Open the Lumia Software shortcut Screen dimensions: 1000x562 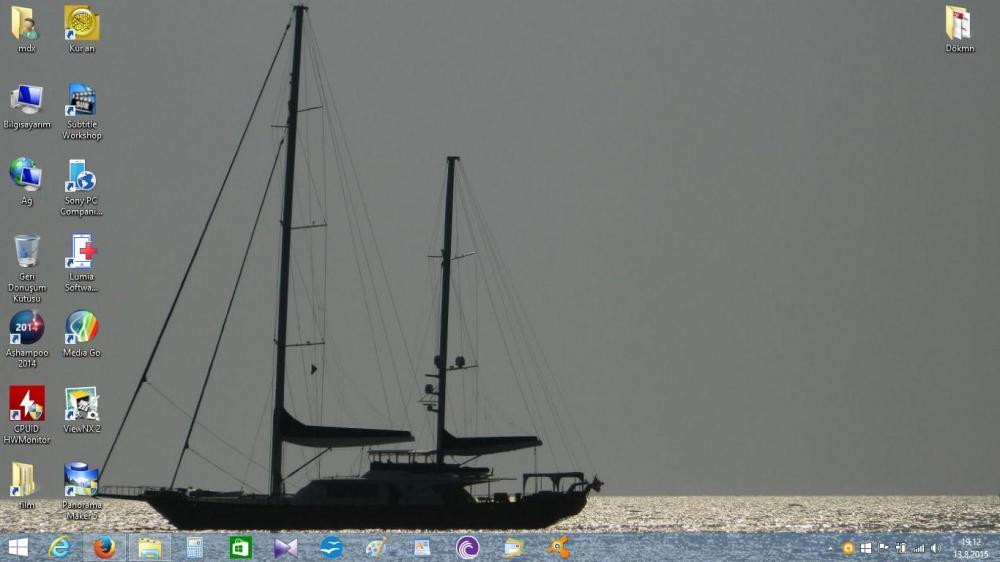(x=81, y=252)
